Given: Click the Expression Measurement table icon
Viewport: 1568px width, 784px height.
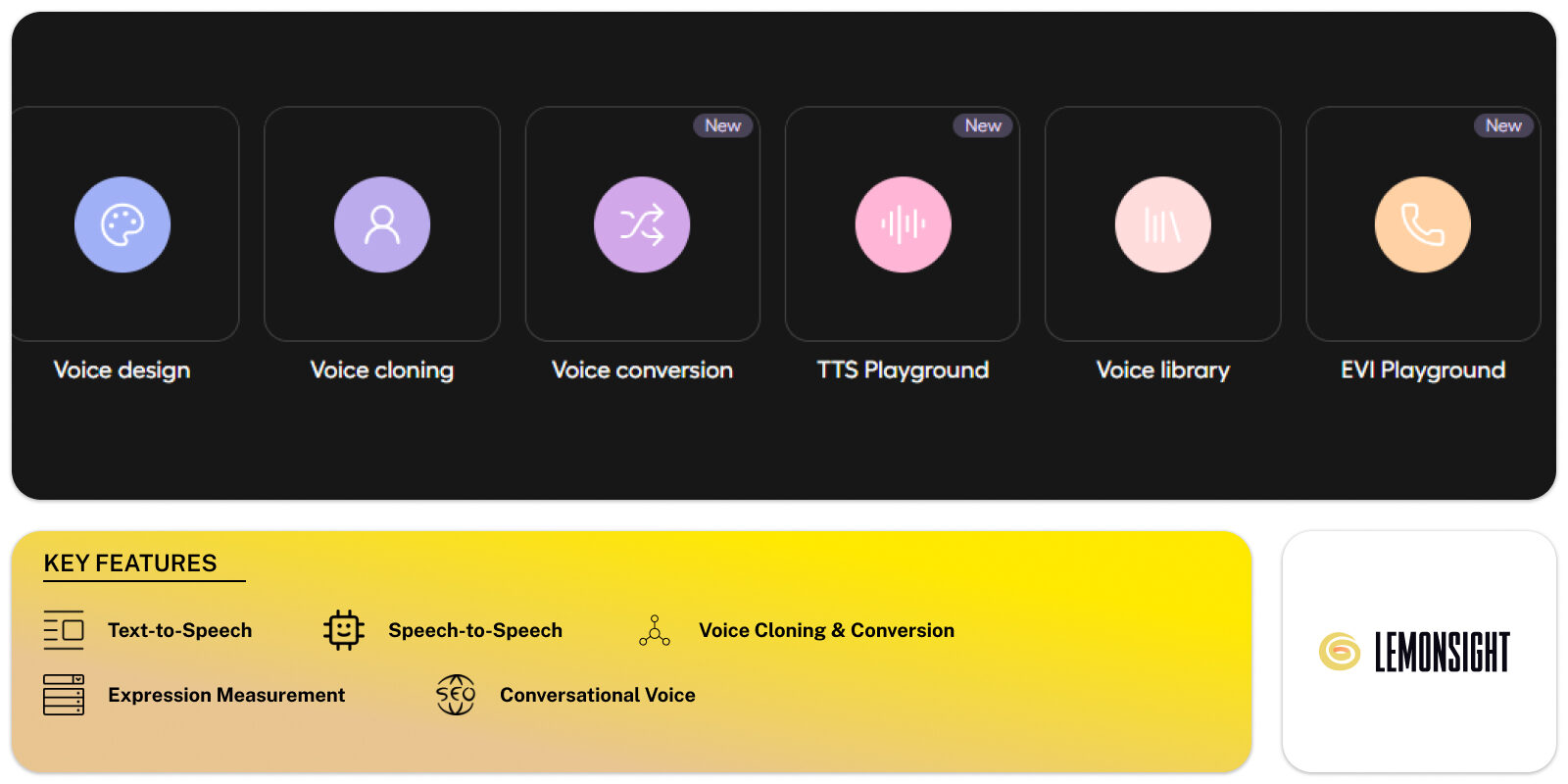Looking at the screenshot, I should pos(64,695).
